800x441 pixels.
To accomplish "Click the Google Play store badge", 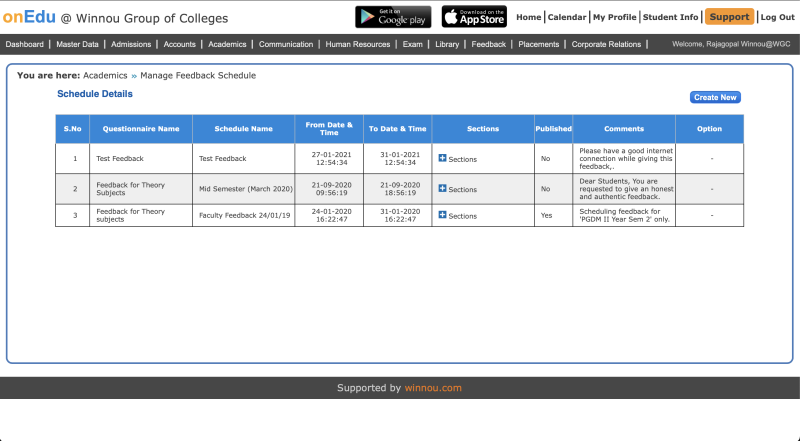I will (x=393, y=17).
